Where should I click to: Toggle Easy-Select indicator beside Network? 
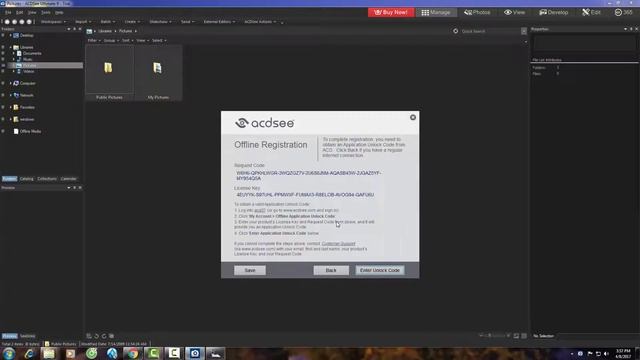point(3,95)
